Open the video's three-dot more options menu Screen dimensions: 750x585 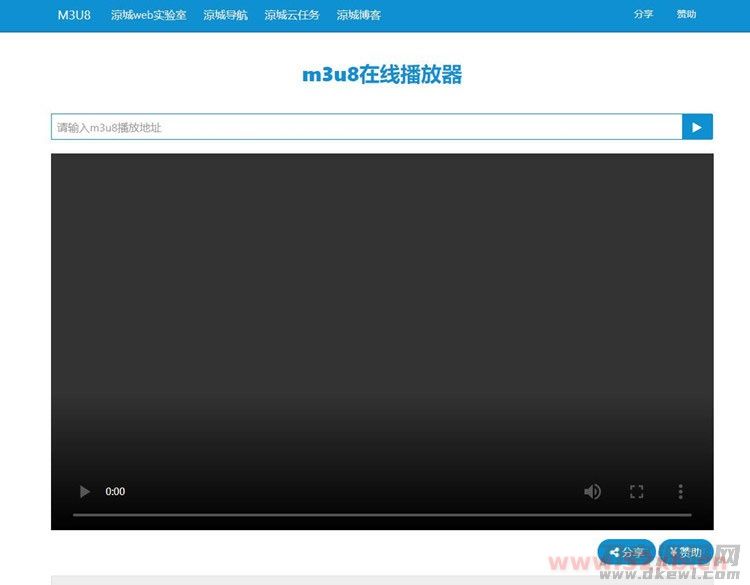click(680, 491)
